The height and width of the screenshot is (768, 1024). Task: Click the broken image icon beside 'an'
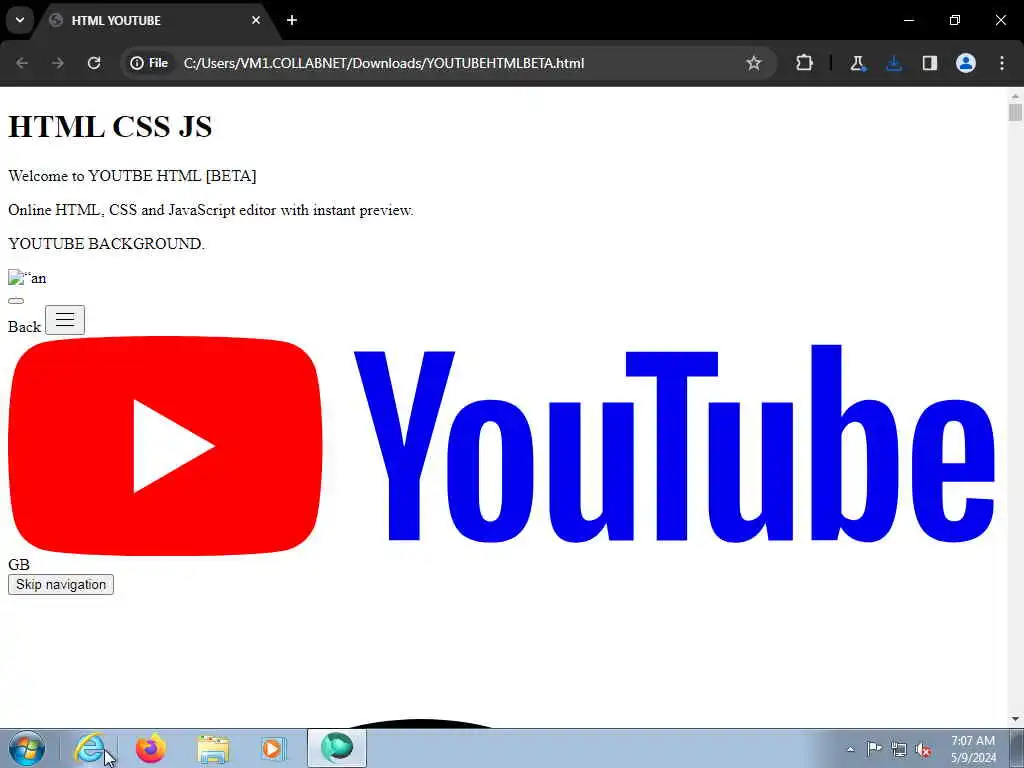click(x=16, y=278)
